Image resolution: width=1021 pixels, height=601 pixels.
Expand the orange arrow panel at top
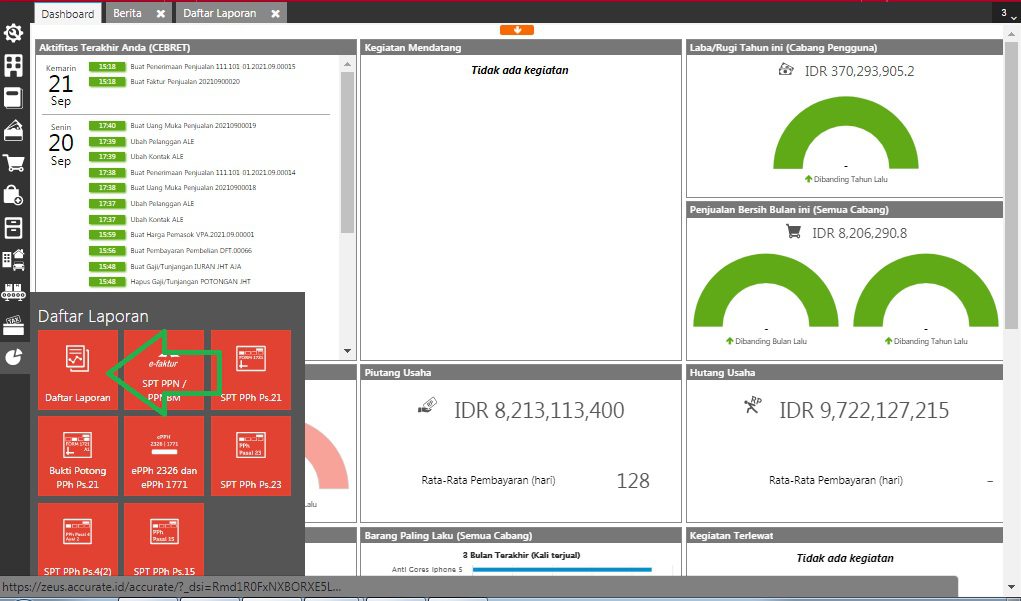pyautogui.click(x=517, y=30)
